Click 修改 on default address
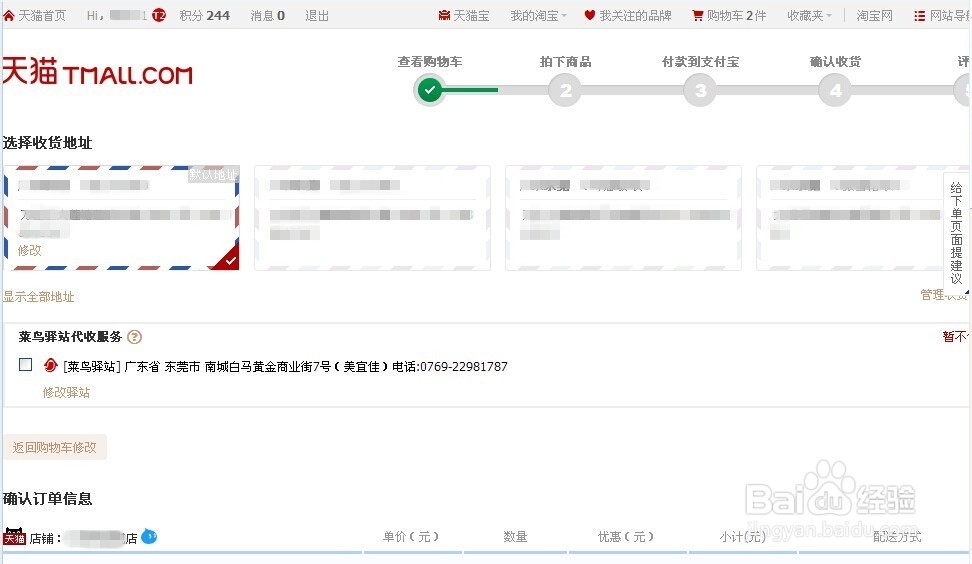Viewport: 972px width, 564px height. coord(29,250)
